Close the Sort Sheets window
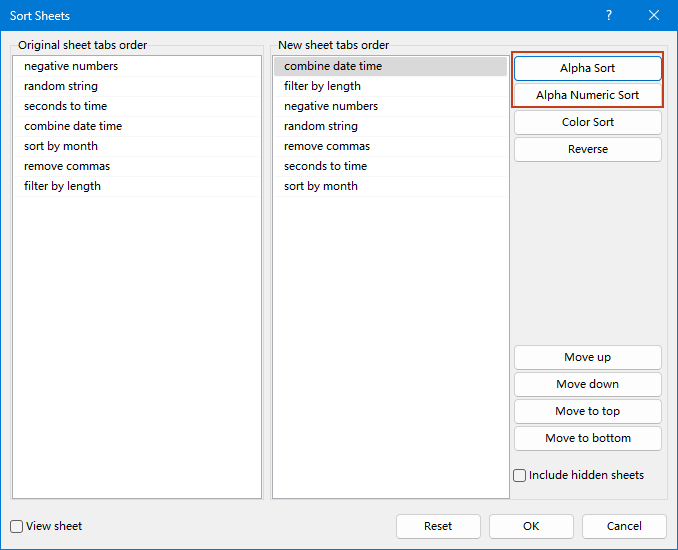Viewport: 678px width, 550px height. pyautogui.click(x=654, y=15)
